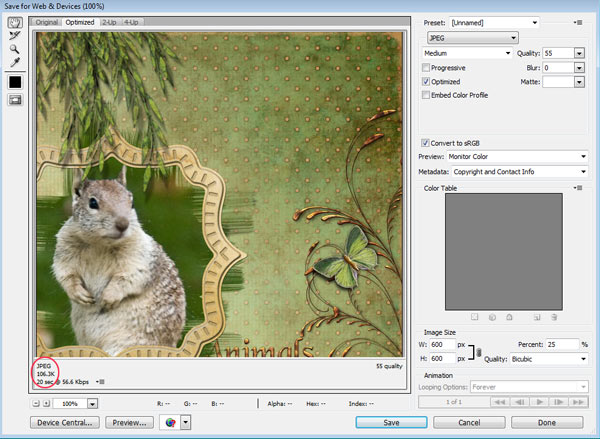Uncheck the Optimized checkbox
This screenshot has width=600, height=439.
tap(427, 81)
